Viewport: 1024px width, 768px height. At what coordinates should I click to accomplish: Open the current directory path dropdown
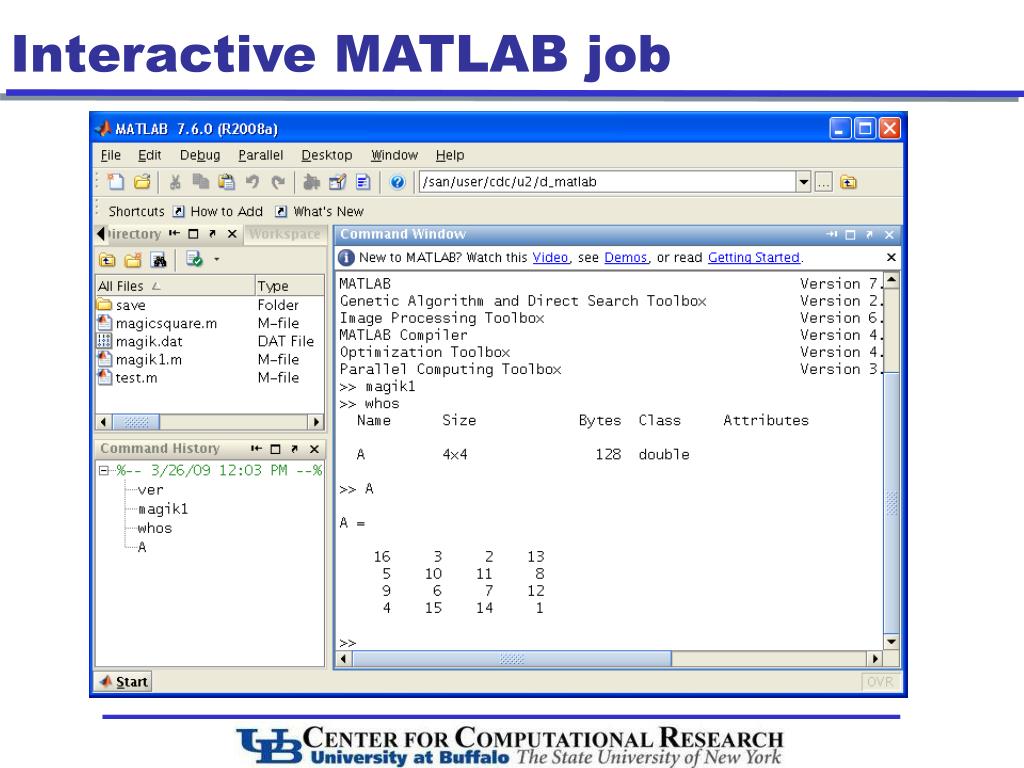point(804,182)
